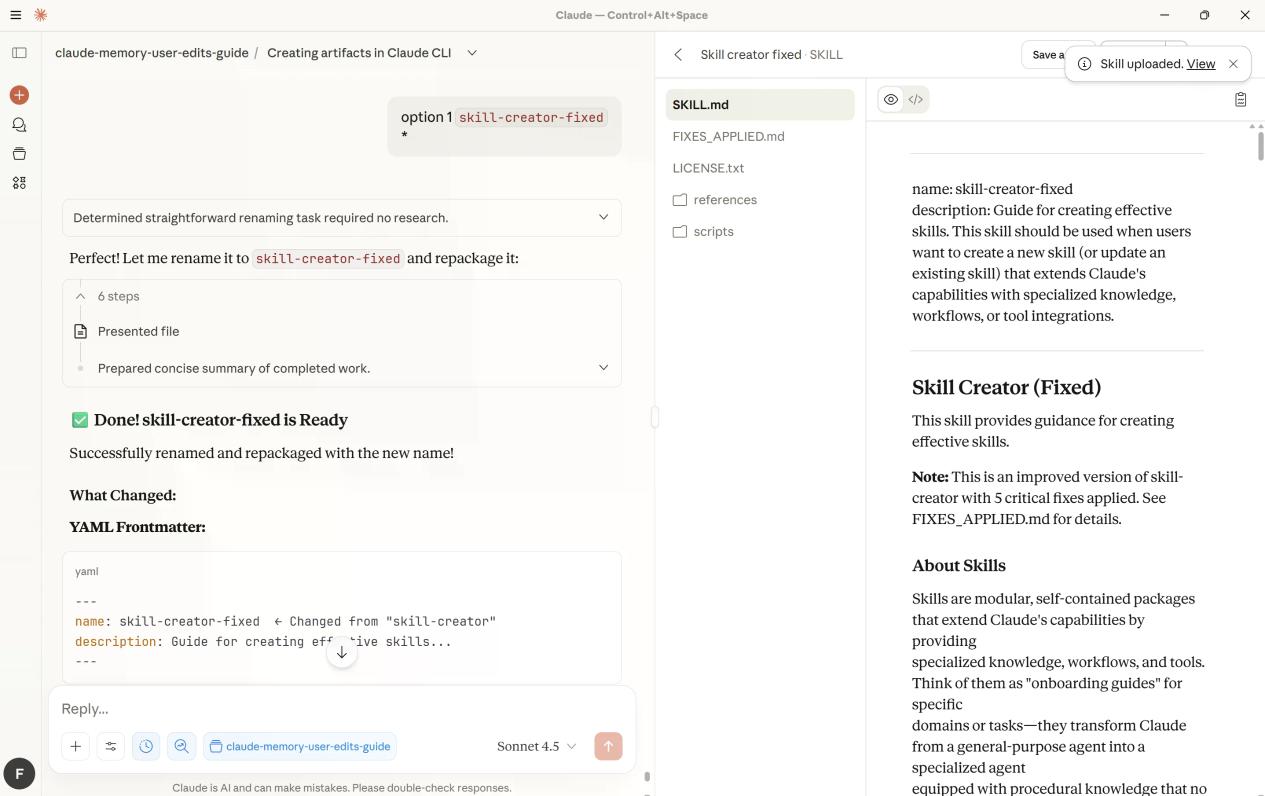Toggle extended thinking clock icon
The height and width of the screenshot is (796, 1265).
146,746
